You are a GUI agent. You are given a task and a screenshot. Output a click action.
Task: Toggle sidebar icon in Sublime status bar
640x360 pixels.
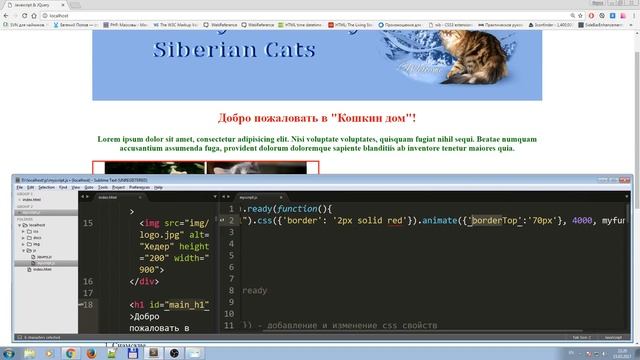pos(19,338)
